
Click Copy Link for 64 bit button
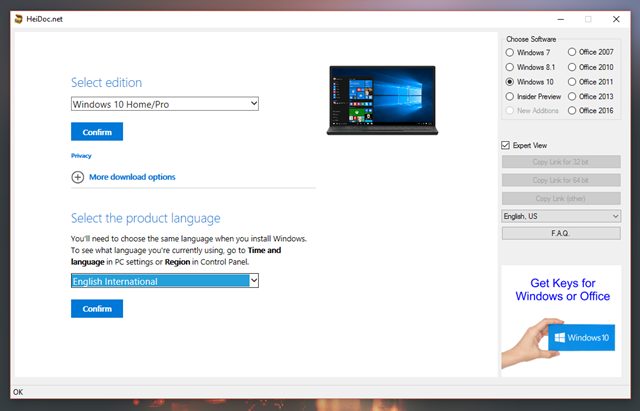point(560,180)
